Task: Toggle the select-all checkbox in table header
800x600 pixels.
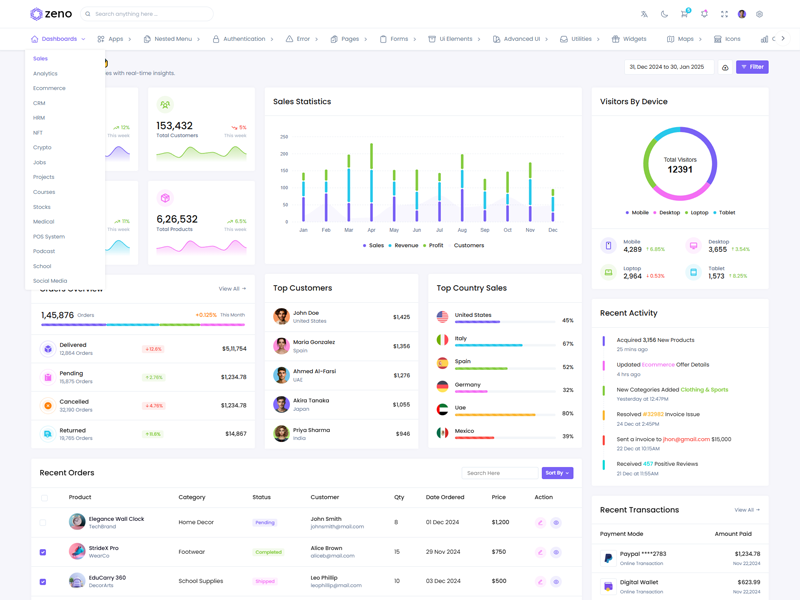Action: click(44, 497)
